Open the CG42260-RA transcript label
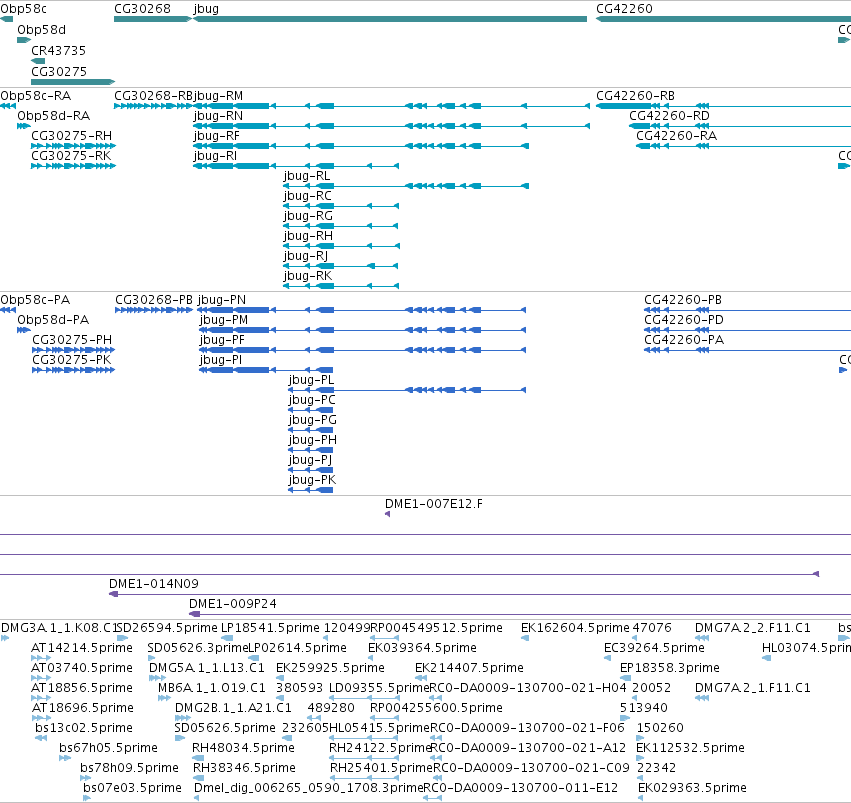The width and height of the screenshot is (851, 803). (x=676, y=136)
